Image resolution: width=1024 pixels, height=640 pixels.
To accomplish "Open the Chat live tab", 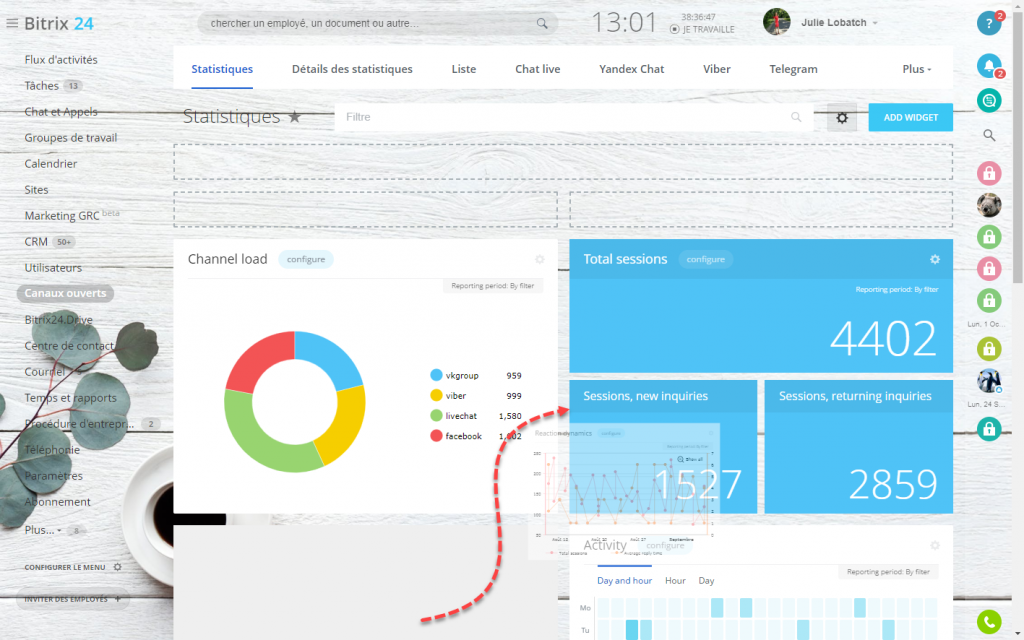I will (537, 69).
